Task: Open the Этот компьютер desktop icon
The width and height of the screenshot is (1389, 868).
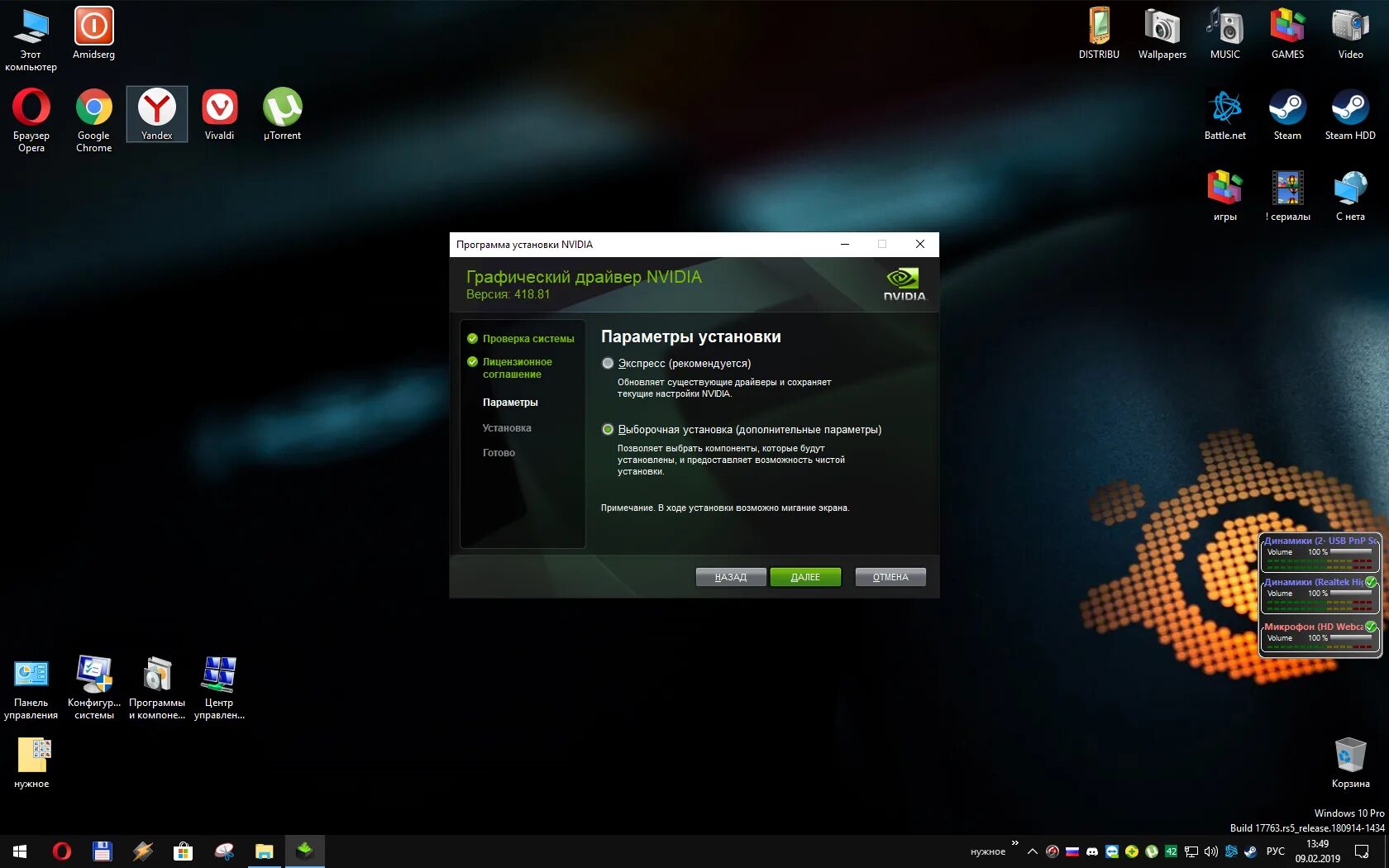Action: click(31, 40)
